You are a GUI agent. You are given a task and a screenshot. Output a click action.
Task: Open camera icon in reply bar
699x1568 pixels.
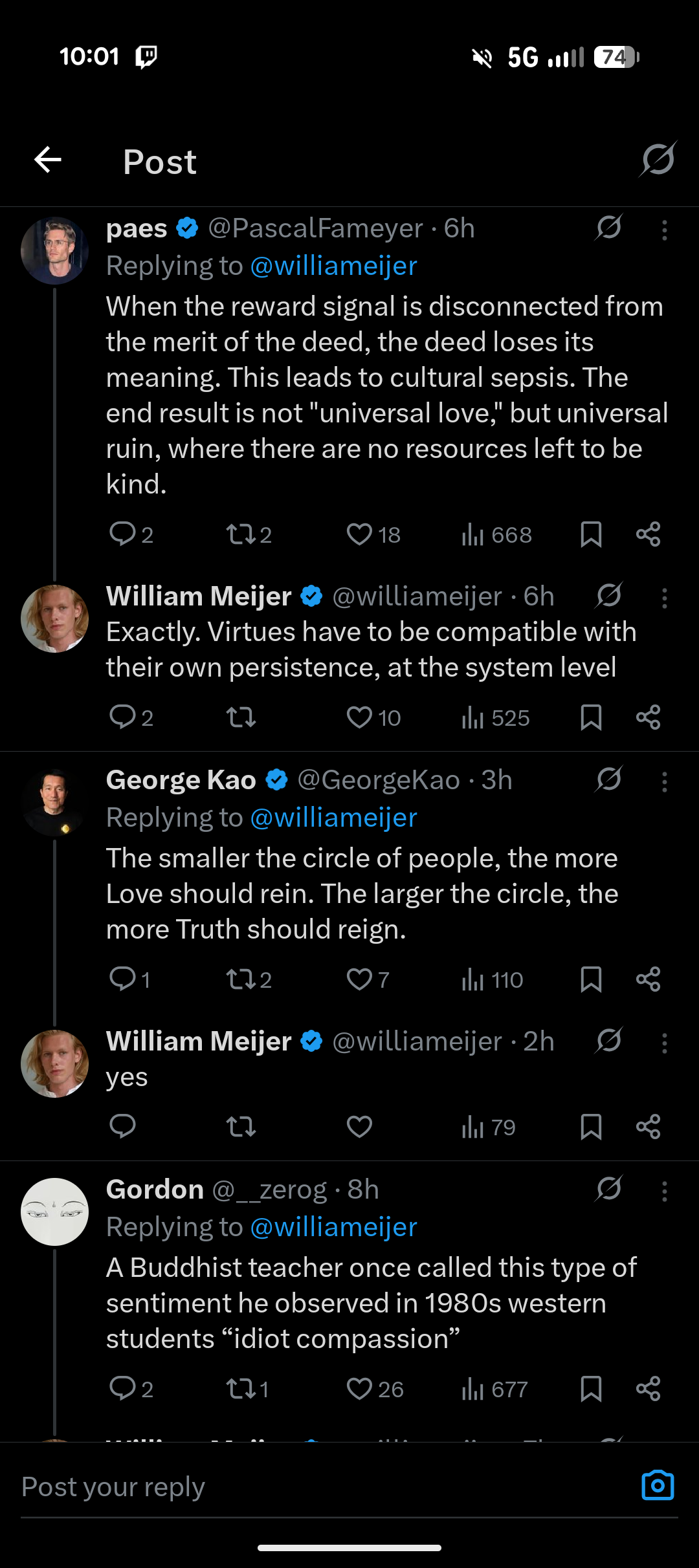658,1485
